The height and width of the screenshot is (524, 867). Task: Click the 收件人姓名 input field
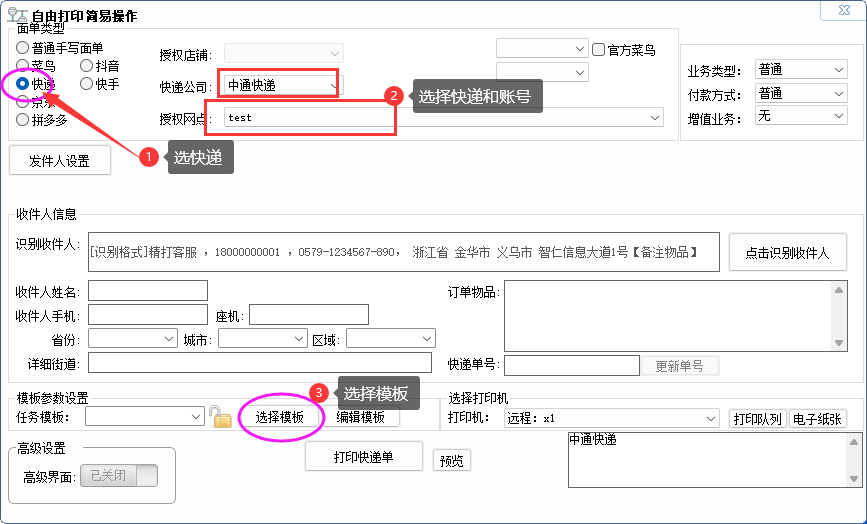148,291
